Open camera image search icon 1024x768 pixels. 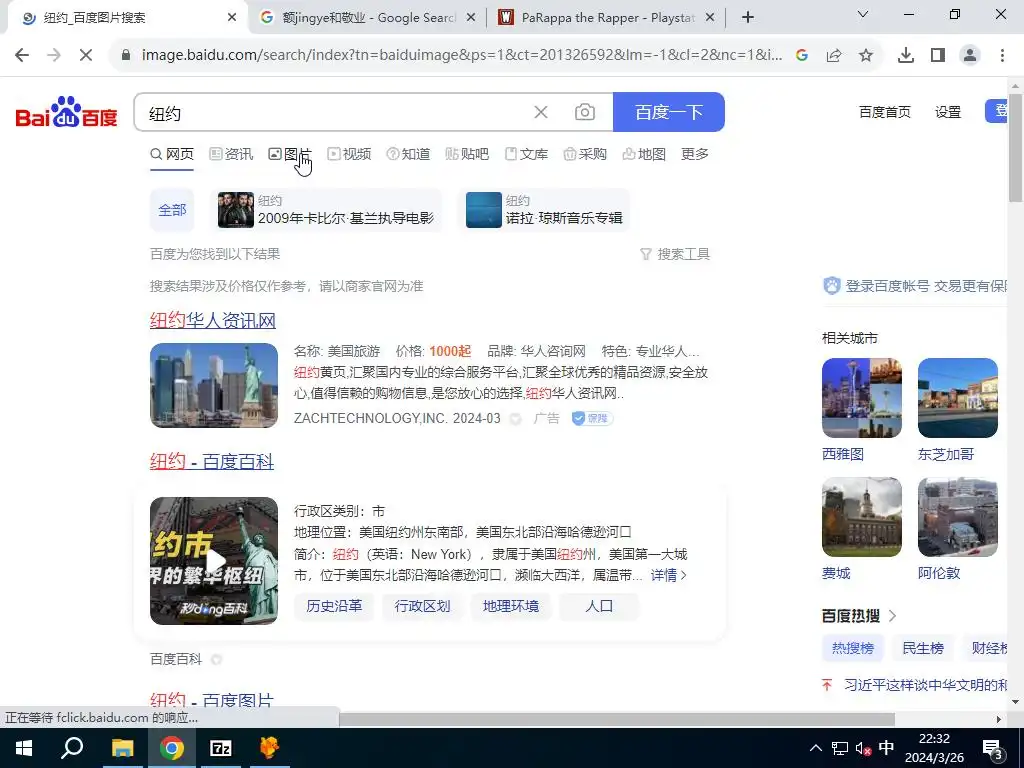pyautogui.click(x=584, y=112)
